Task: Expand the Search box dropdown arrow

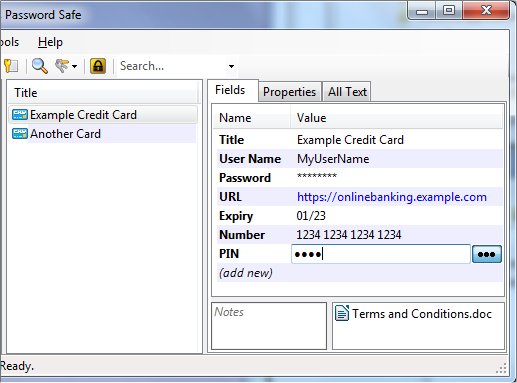Action: [x=231, y=66]
